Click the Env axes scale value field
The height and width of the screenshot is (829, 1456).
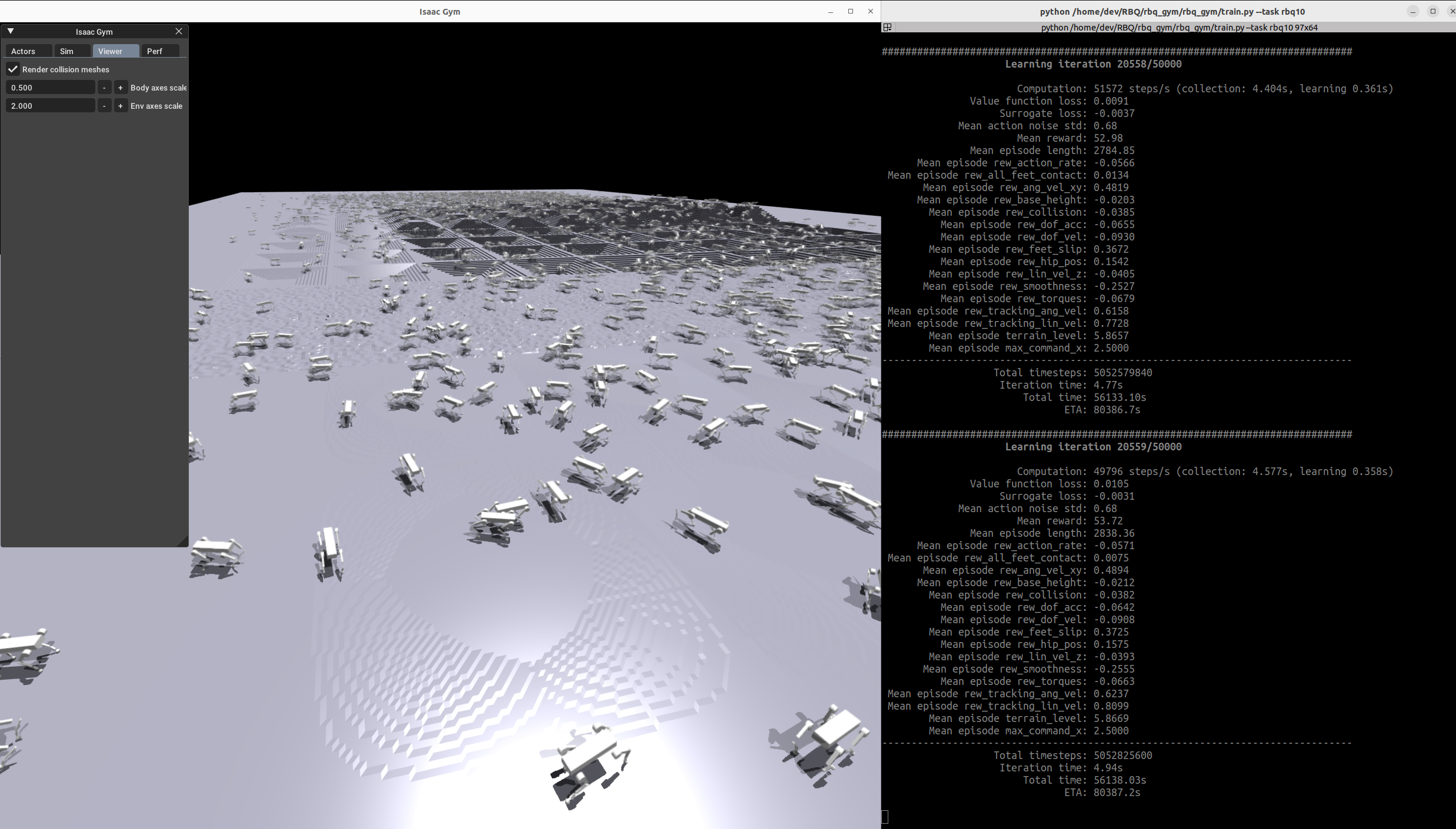50,106
